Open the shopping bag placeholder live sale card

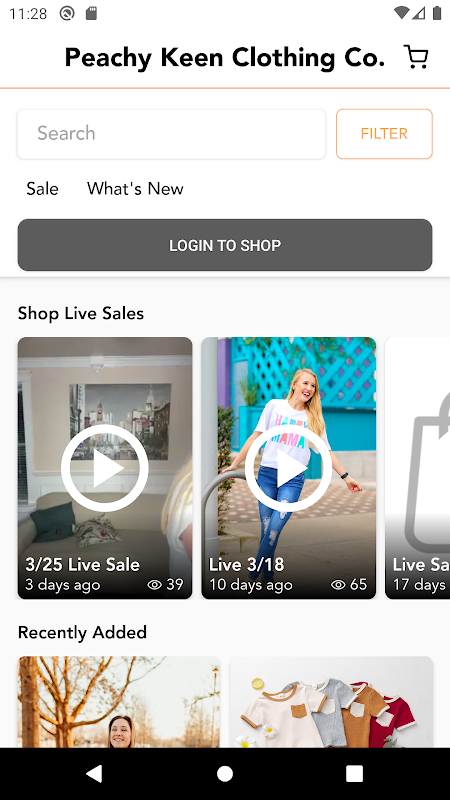coord(417,468)
